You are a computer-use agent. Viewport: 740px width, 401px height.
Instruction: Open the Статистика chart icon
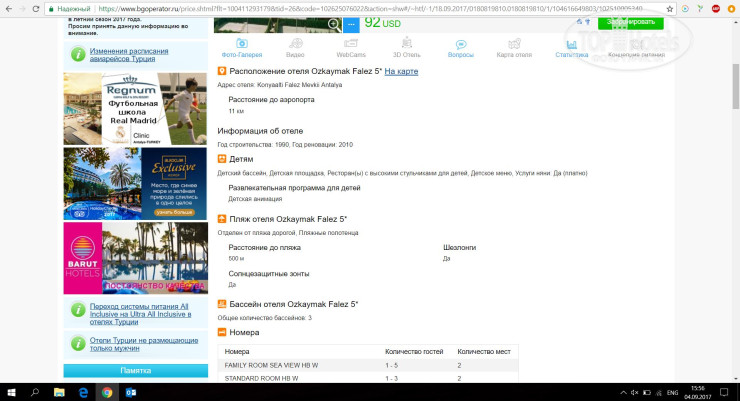click(571, 46)
